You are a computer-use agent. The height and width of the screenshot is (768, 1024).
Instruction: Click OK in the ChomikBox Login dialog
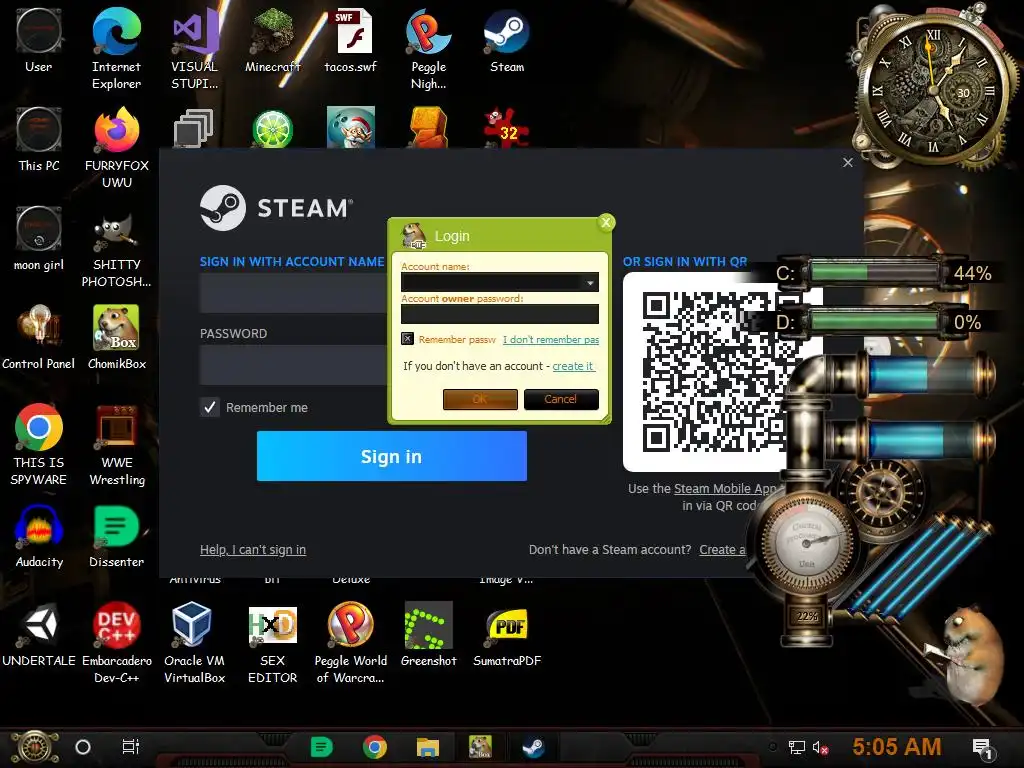coord(480,399)
